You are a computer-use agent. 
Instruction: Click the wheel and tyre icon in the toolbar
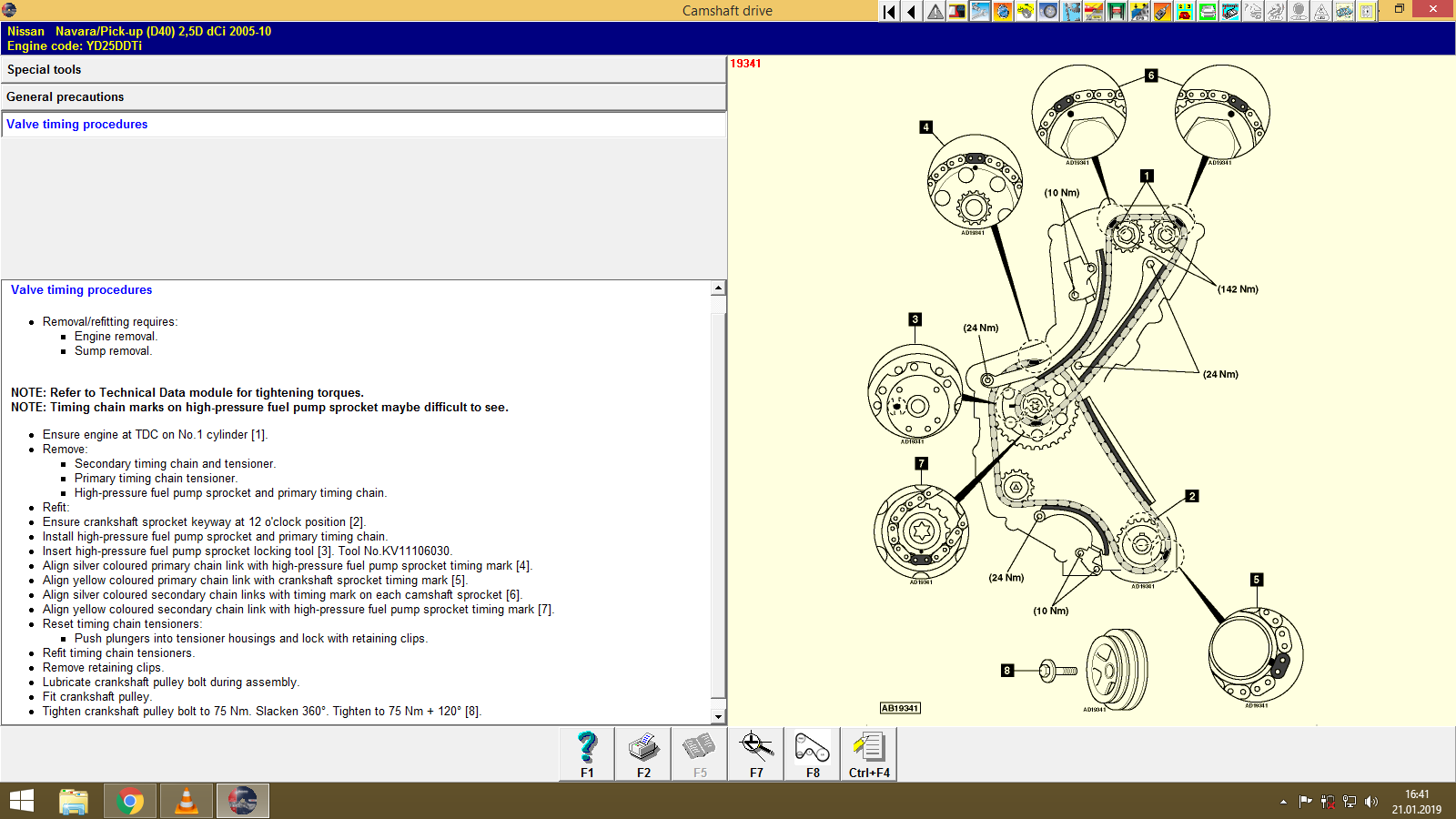pyautogui.click(x=1048, y=12)
